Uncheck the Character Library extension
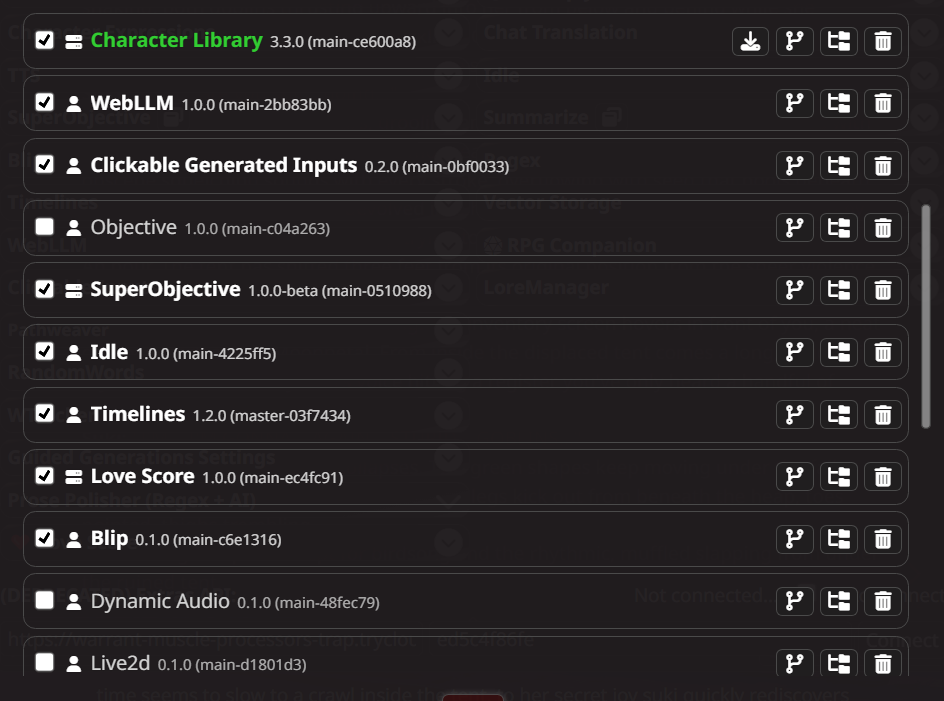 (44, 40)
